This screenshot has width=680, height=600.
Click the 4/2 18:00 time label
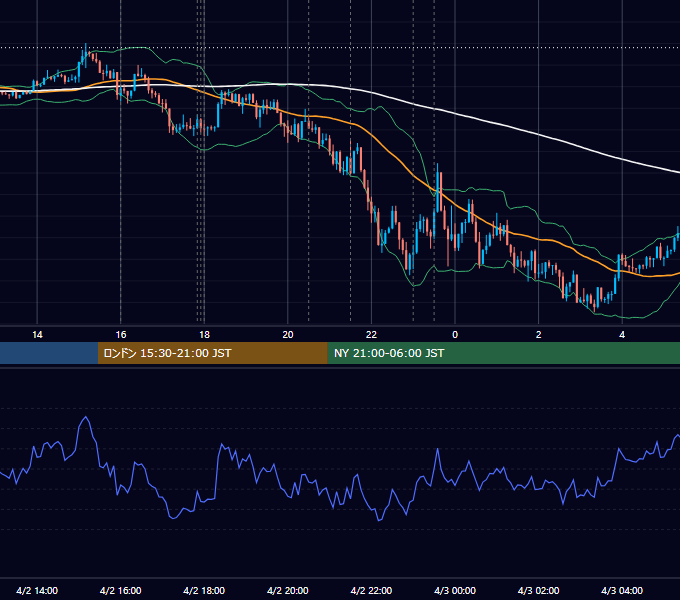pos(204,590)
